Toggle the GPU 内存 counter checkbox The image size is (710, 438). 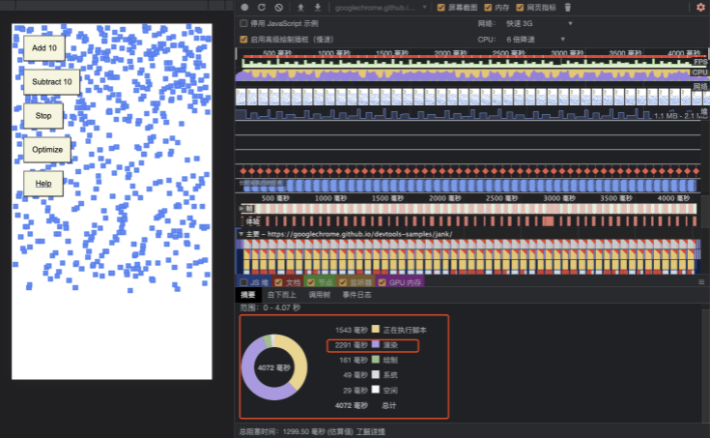click(382, 283)
